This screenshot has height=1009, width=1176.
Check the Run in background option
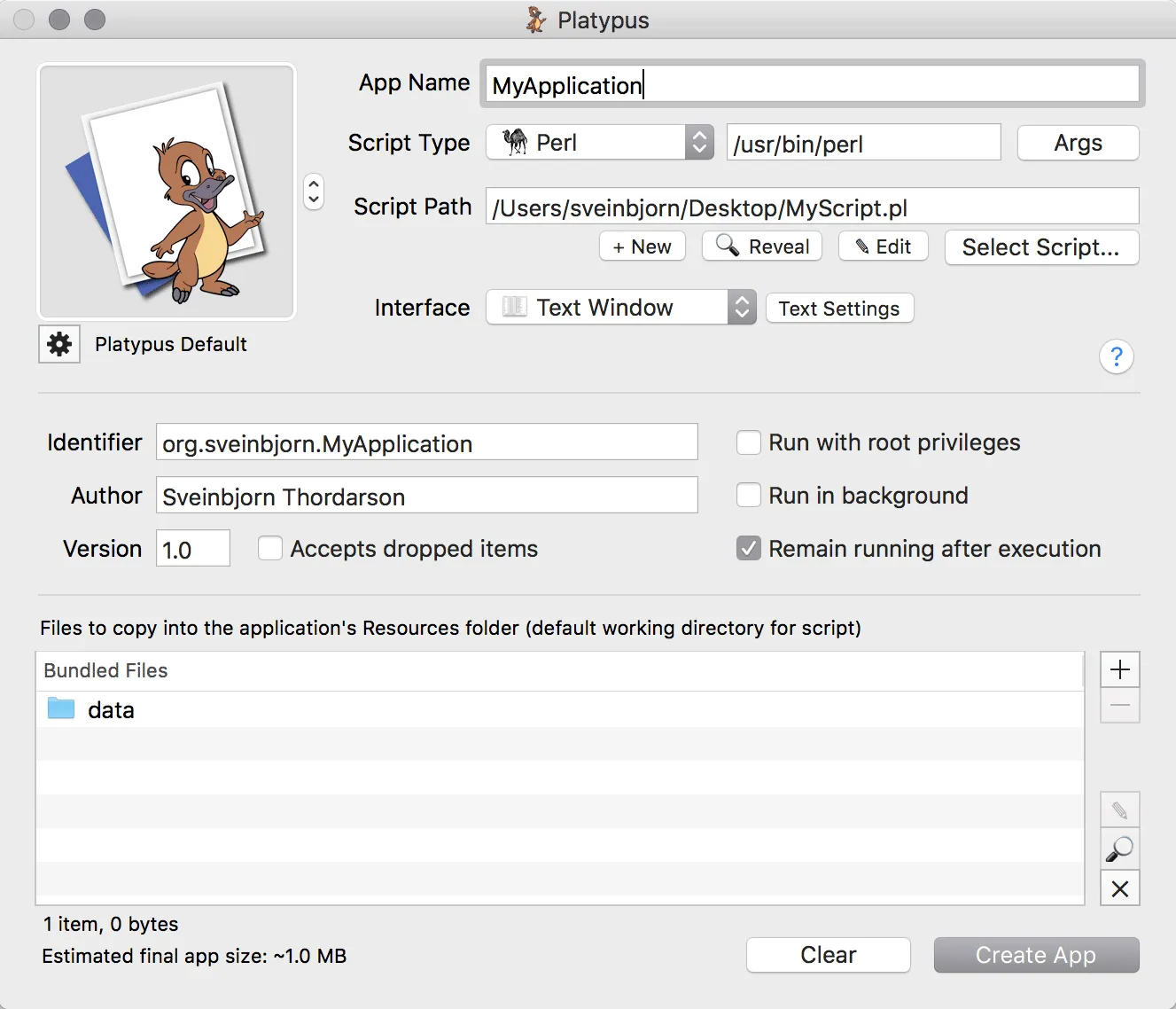749,496
